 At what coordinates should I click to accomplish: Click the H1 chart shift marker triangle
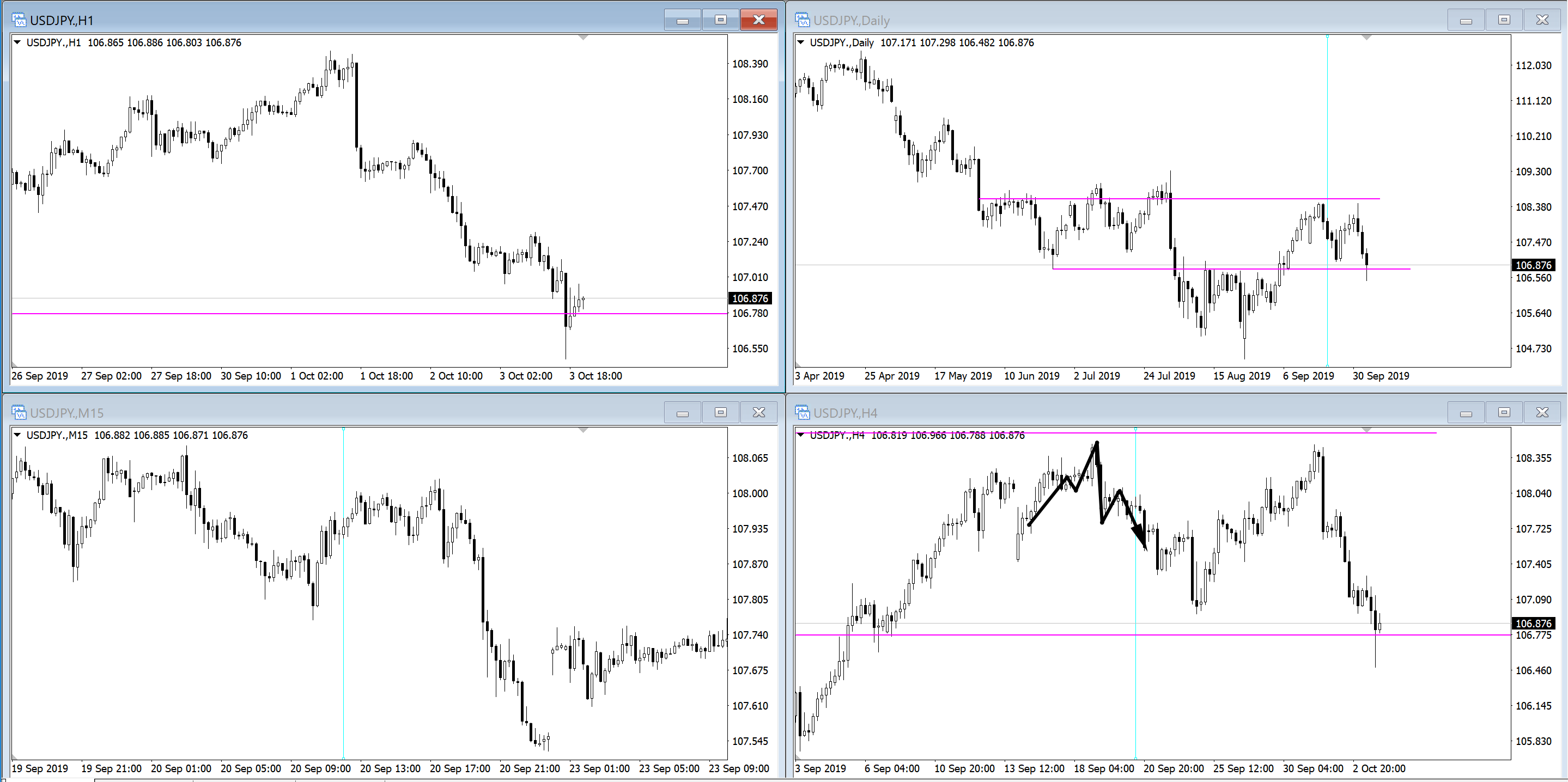tap(583, 38)
